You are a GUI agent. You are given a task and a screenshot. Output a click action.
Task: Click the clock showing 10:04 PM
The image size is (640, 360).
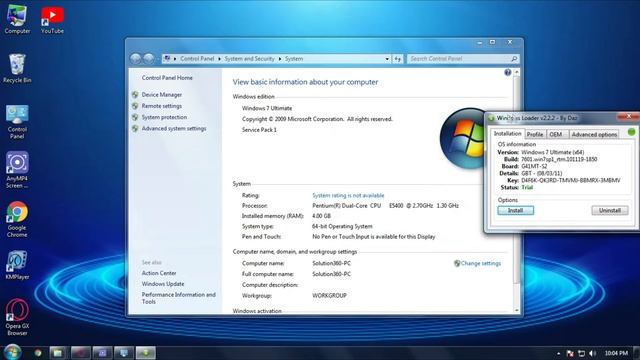tap(616, 353)
